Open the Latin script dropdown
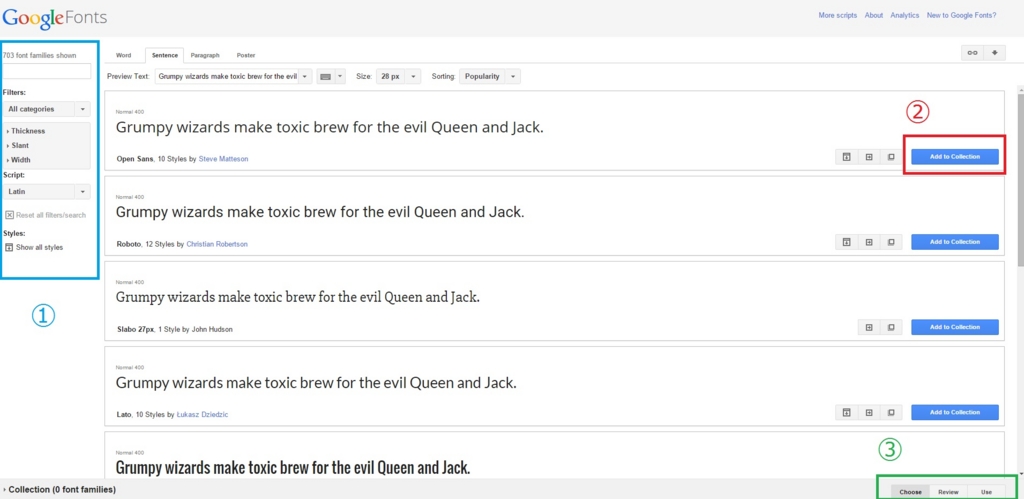Screen dimensions: 1024x499 point(46,191)
